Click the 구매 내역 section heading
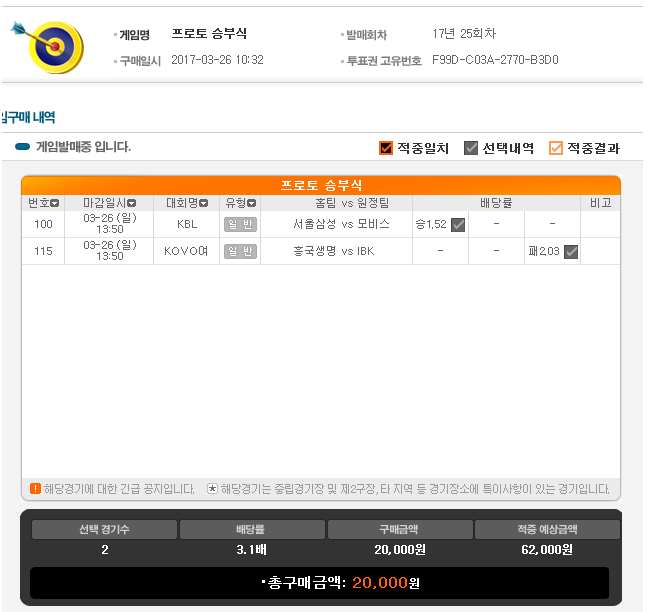The height and width of the screenshot is (612, 649). coord(28,118)
